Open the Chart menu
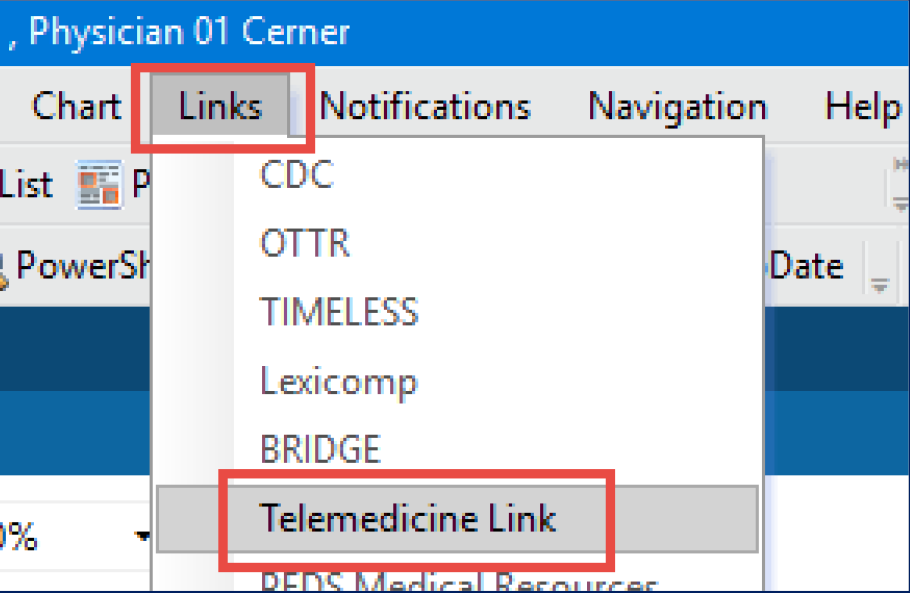 (76, 106)
